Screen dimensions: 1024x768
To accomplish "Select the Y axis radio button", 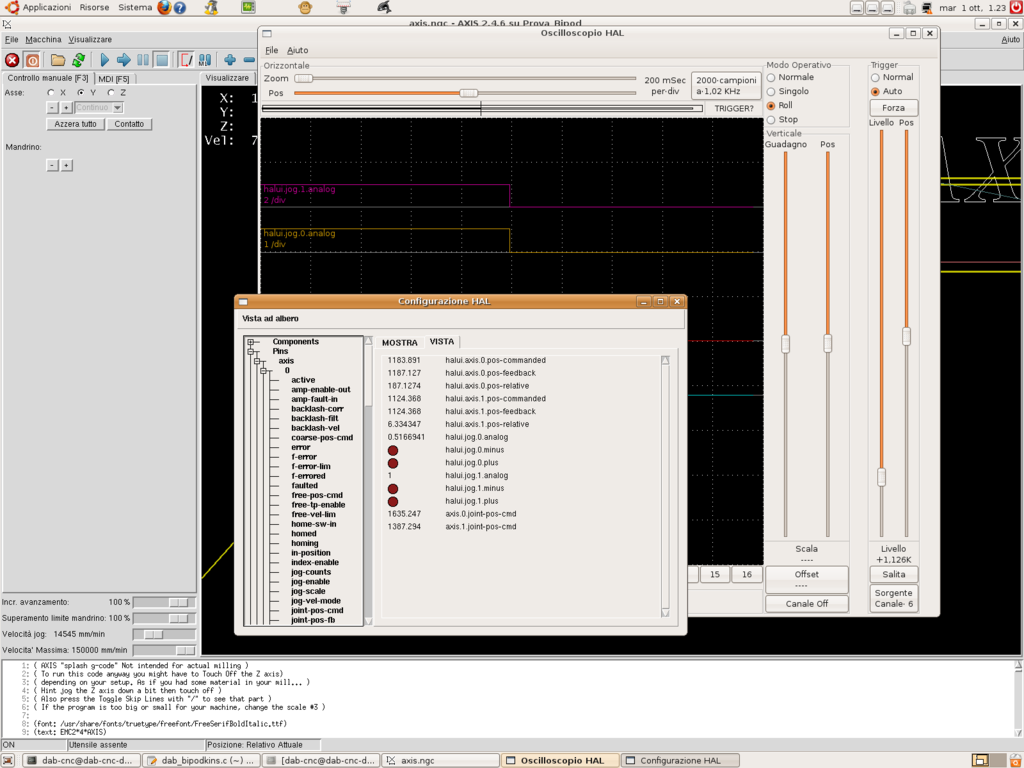I will pyautogui.click(x=81, y=93).
